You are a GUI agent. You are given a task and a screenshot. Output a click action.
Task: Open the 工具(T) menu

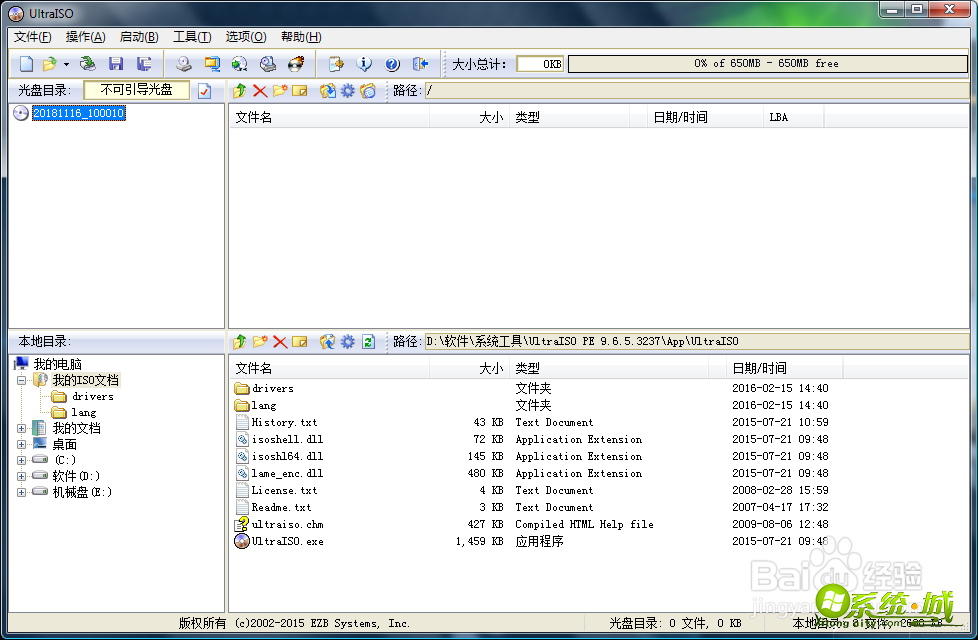coord(191,37)
